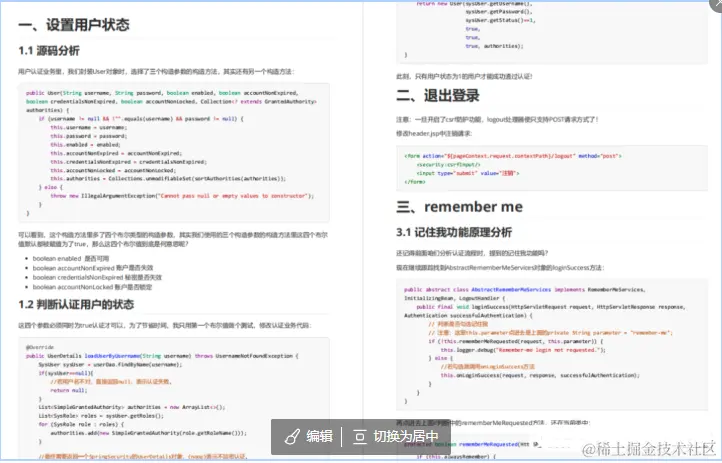Image resolution: width=722 pixels, height=463 pixels.
Task: Click the bullet boolean accountNonExpired
Action: point(93,268)
